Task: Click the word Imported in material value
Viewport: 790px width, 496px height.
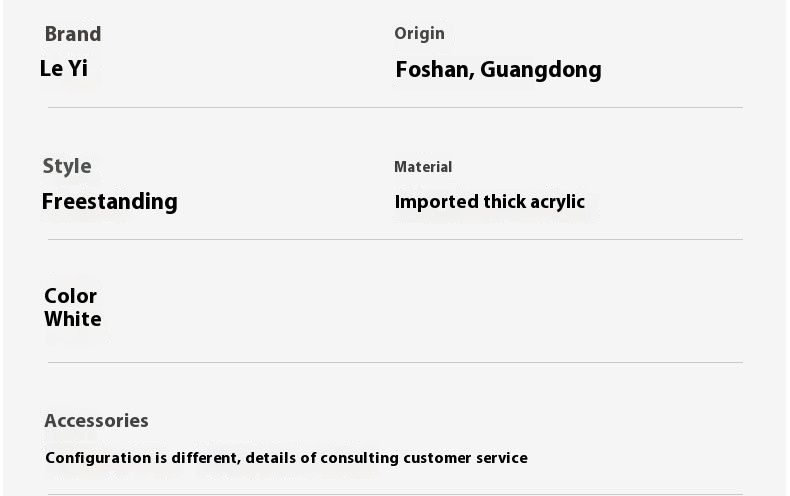Action: click(437, 202)
